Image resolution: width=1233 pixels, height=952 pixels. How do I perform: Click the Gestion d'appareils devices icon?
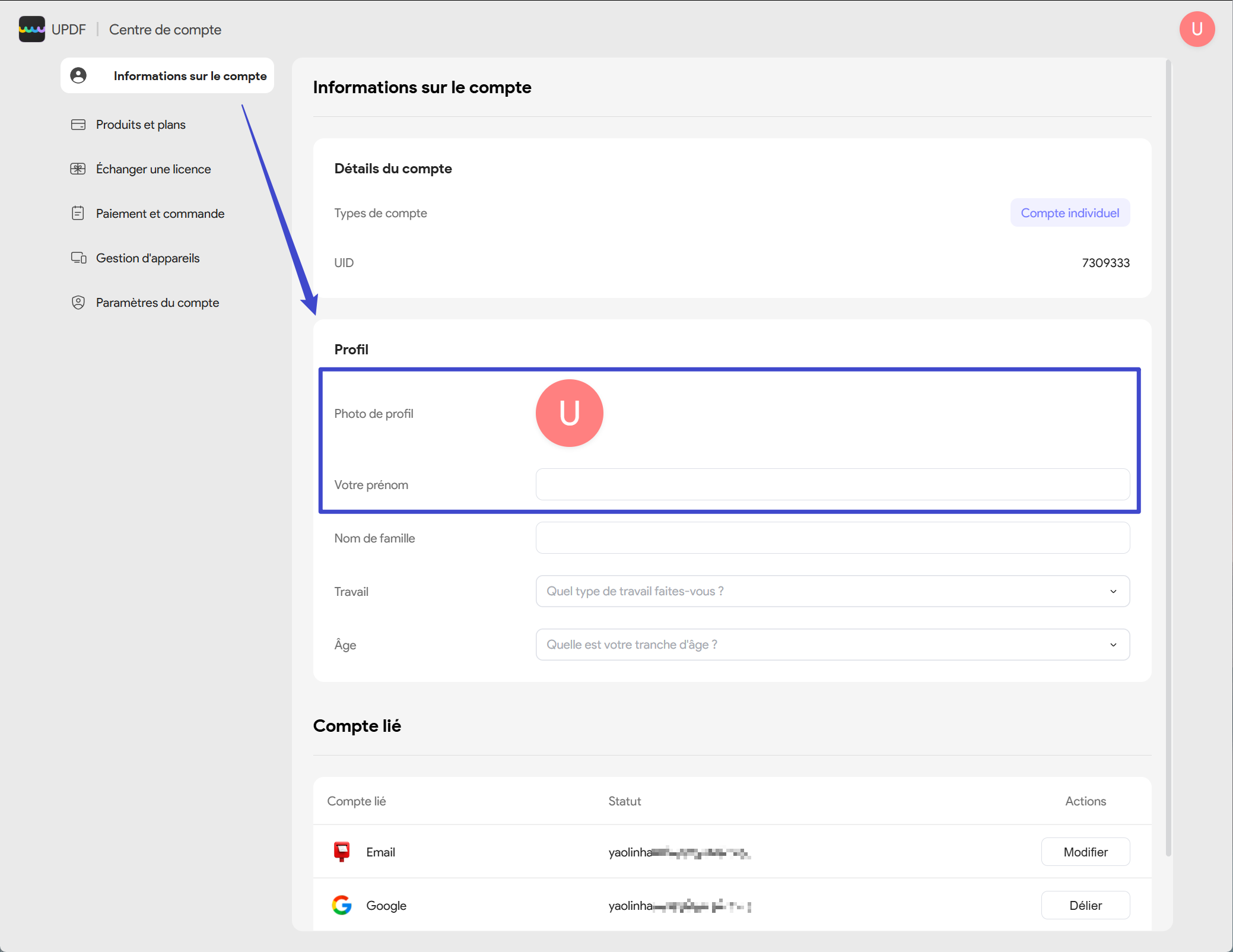78,258
